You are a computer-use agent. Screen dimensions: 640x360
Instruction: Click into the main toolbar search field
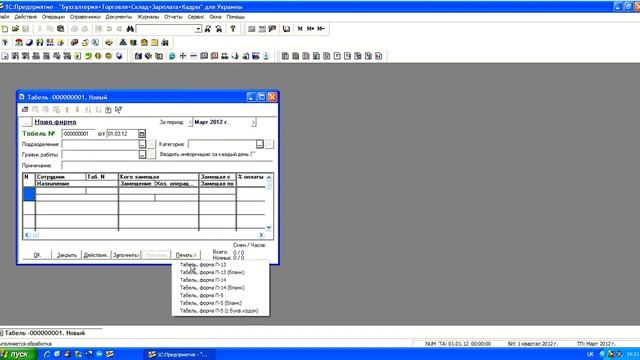point(165,29)
